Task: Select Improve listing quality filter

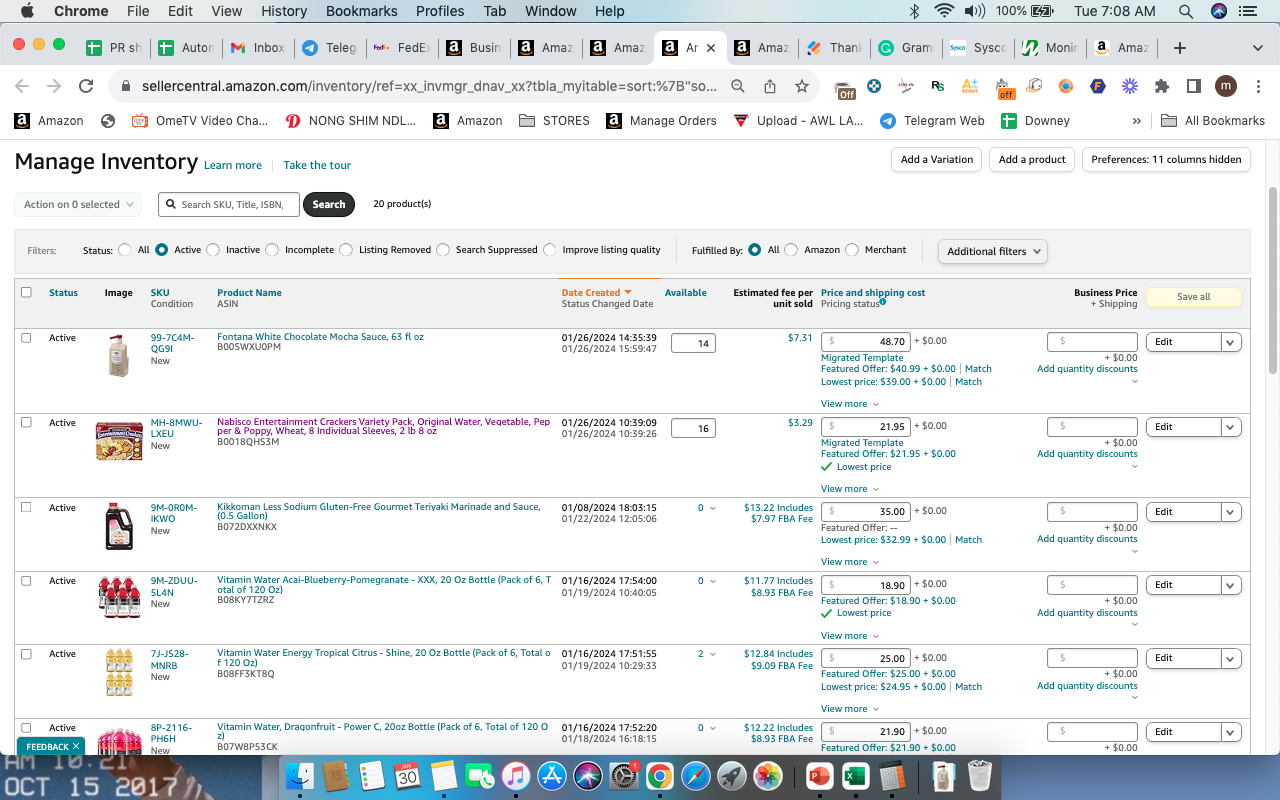Action: [x=550, y=250]
